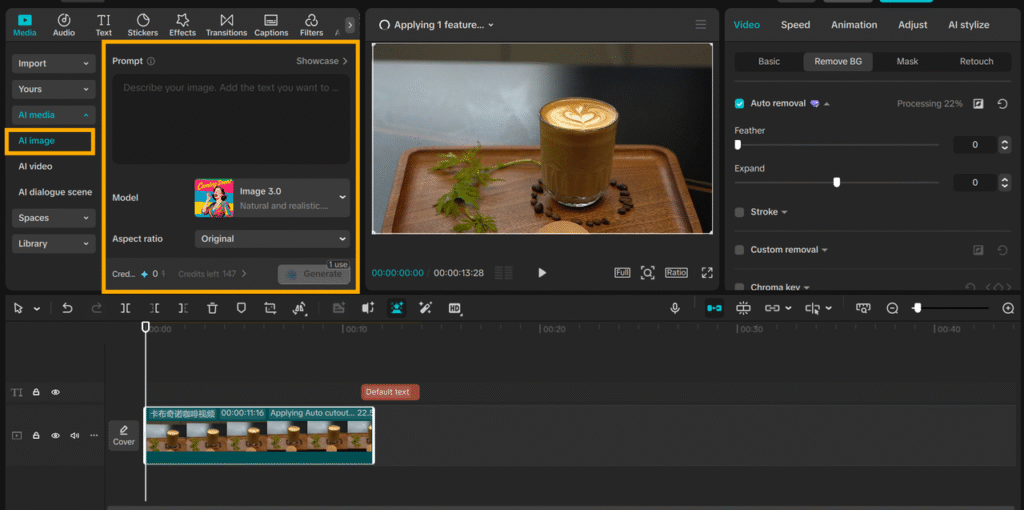Select the Basic sub-tab
This screenshot has height=510, width=1024.
coord(769,61)
